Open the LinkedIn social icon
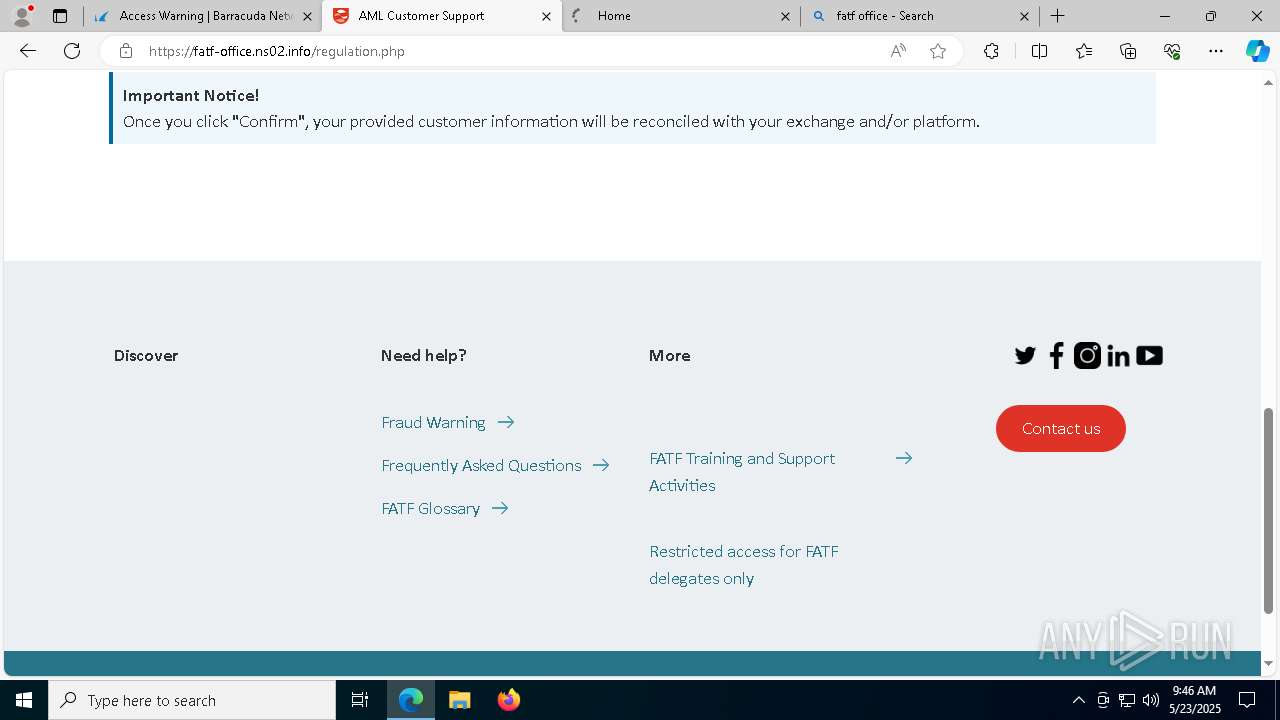The height and width of the screenshot is (720, 1280). (x=1118, y=356)
